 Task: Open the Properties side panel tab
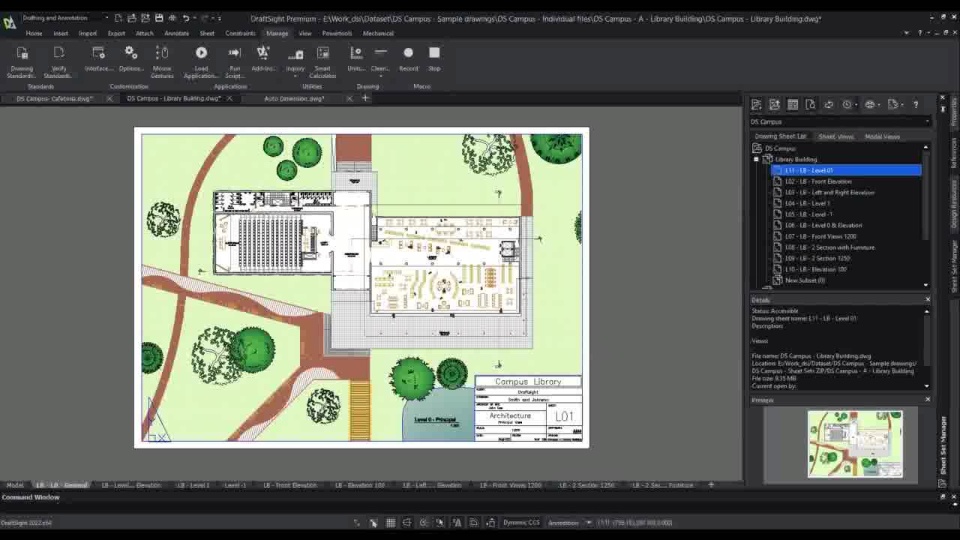coord(953,112)
